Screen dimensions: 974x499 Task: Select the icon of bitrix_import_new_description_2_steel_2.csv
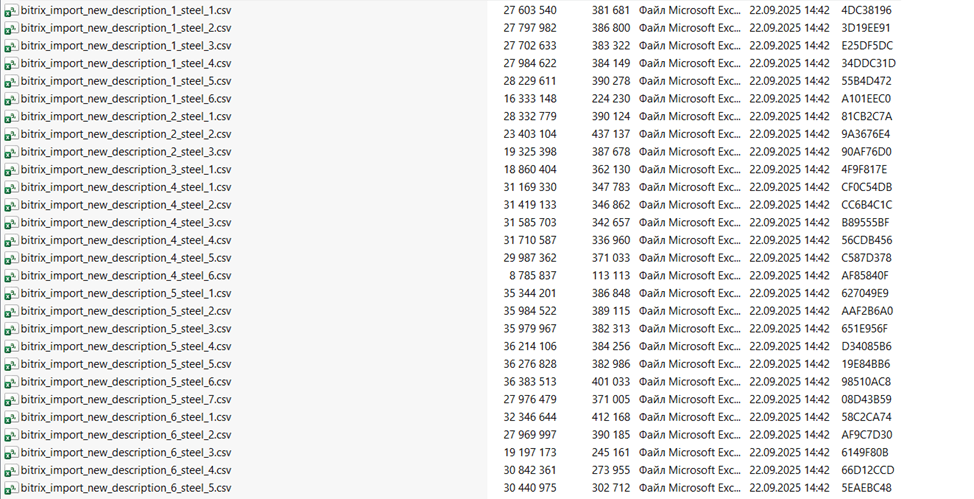tap(11, 134)
